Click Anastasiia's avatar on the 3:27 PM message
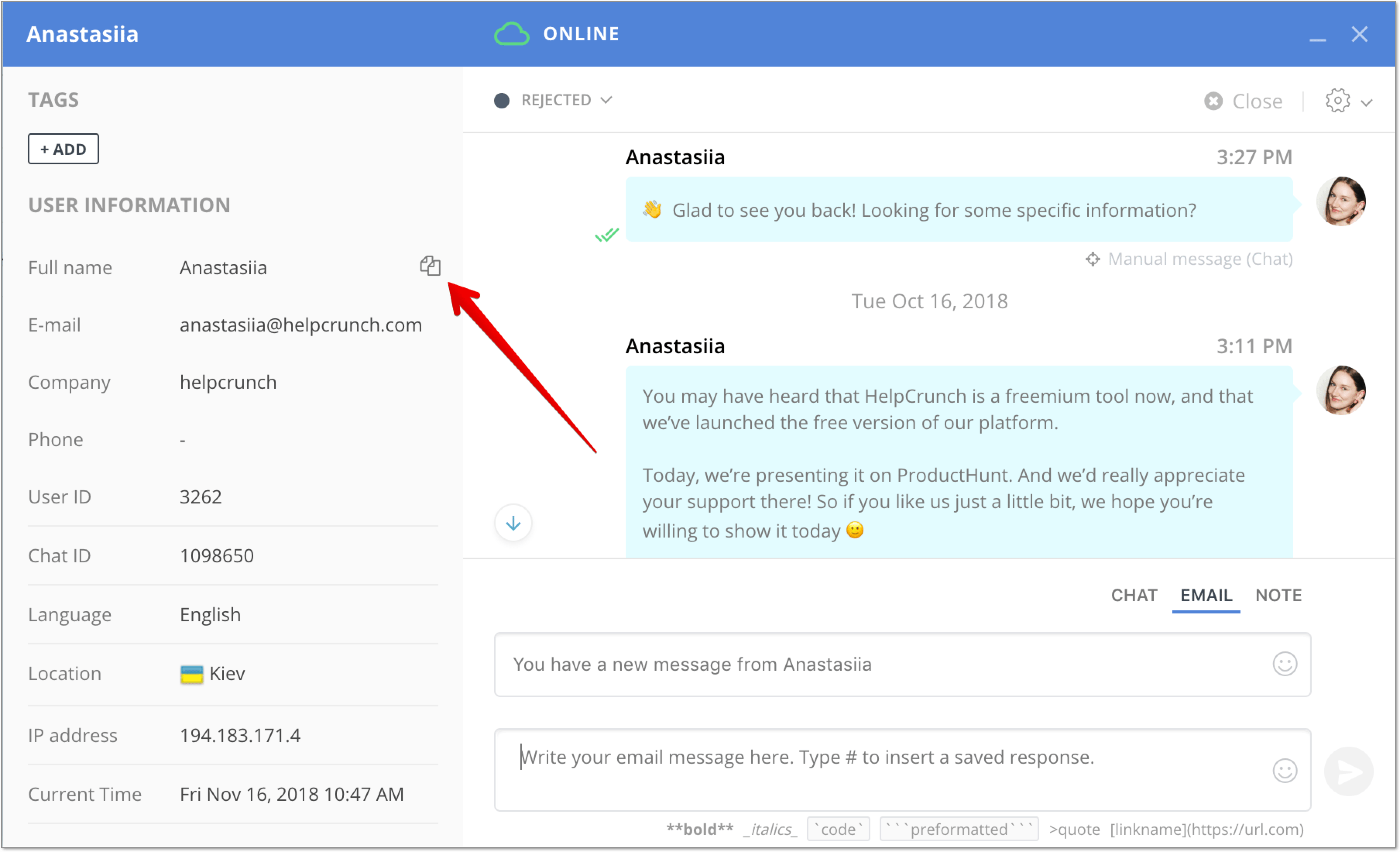Screen dimensions: 1400x852 (1340, 201)
